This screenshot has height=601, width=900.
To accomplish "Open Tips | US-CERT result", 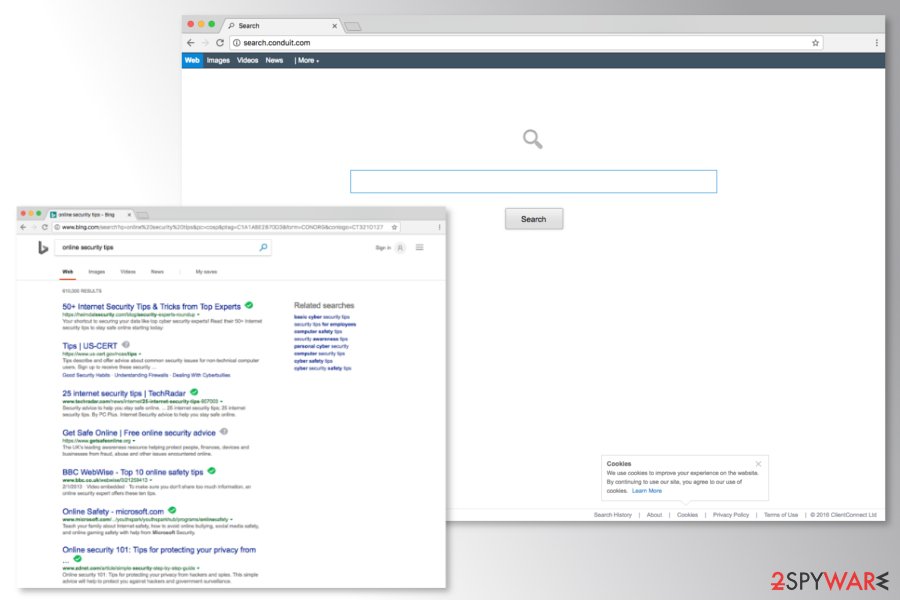I will pos(90,346).
